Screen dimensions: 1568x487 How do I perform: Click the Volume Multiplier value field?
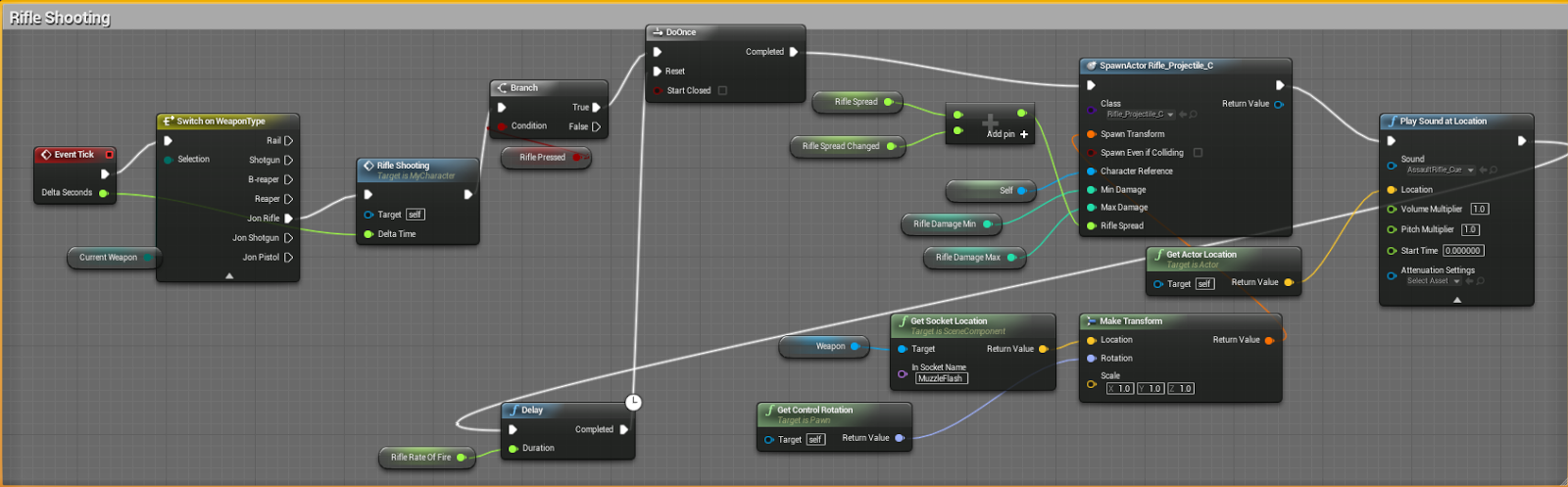point(1480,210)
